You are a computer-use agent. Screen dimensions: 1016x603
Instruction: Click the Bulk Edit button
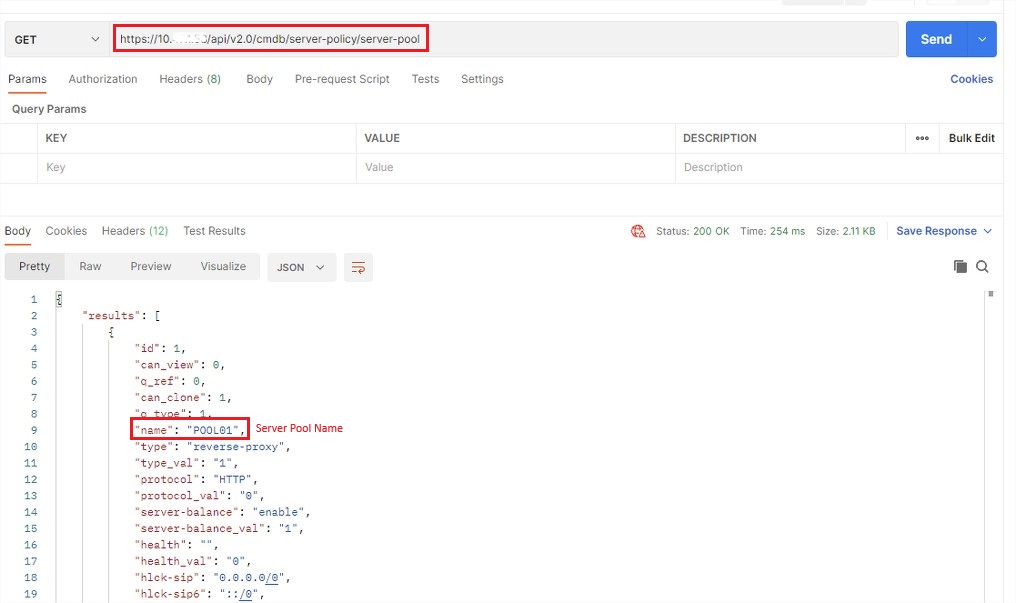tap(971, 138)
